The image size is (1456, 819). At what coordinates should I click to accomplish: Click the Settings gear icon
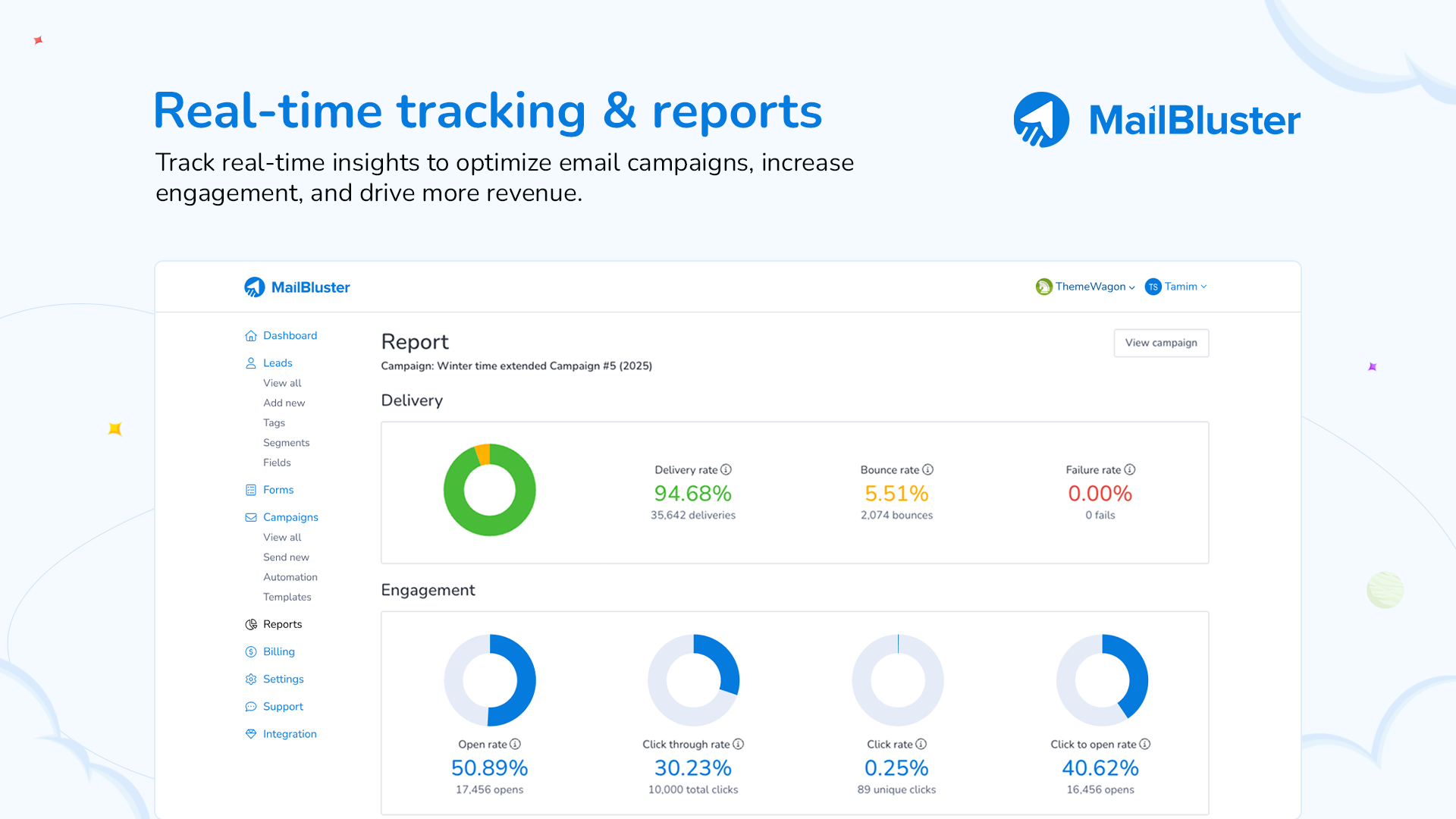point(251,679)
